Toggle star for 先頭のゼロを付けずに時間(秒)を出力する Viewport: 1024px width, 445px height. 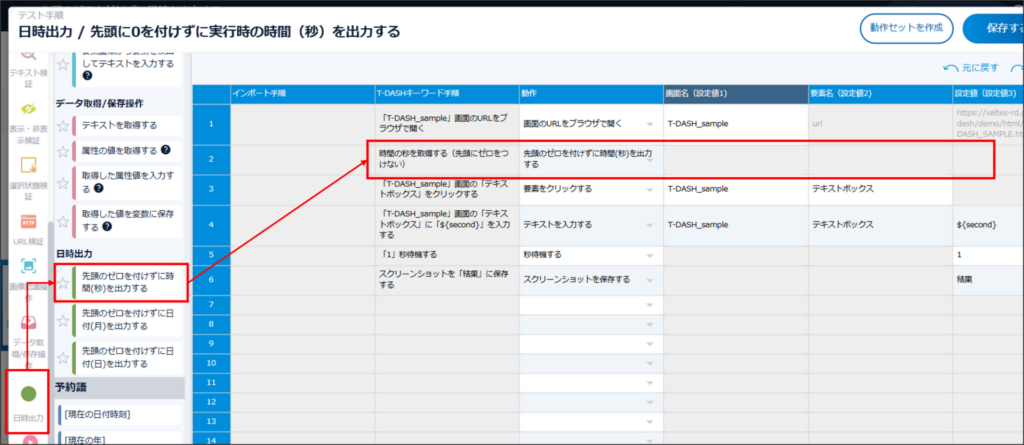(63, 283)
